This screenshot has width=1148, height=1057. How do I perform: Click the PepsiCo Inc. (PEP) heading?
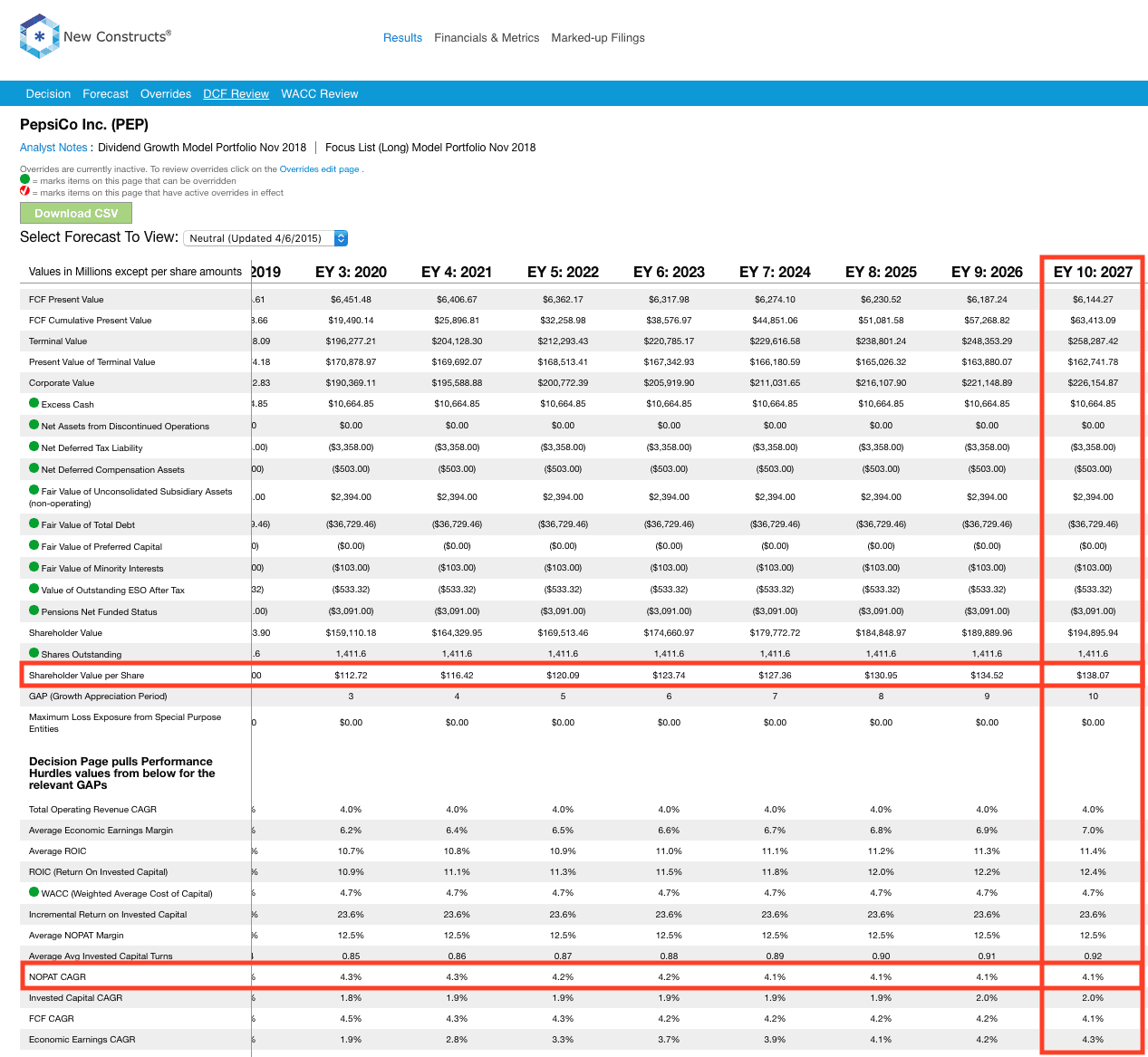tap(84, 124)
